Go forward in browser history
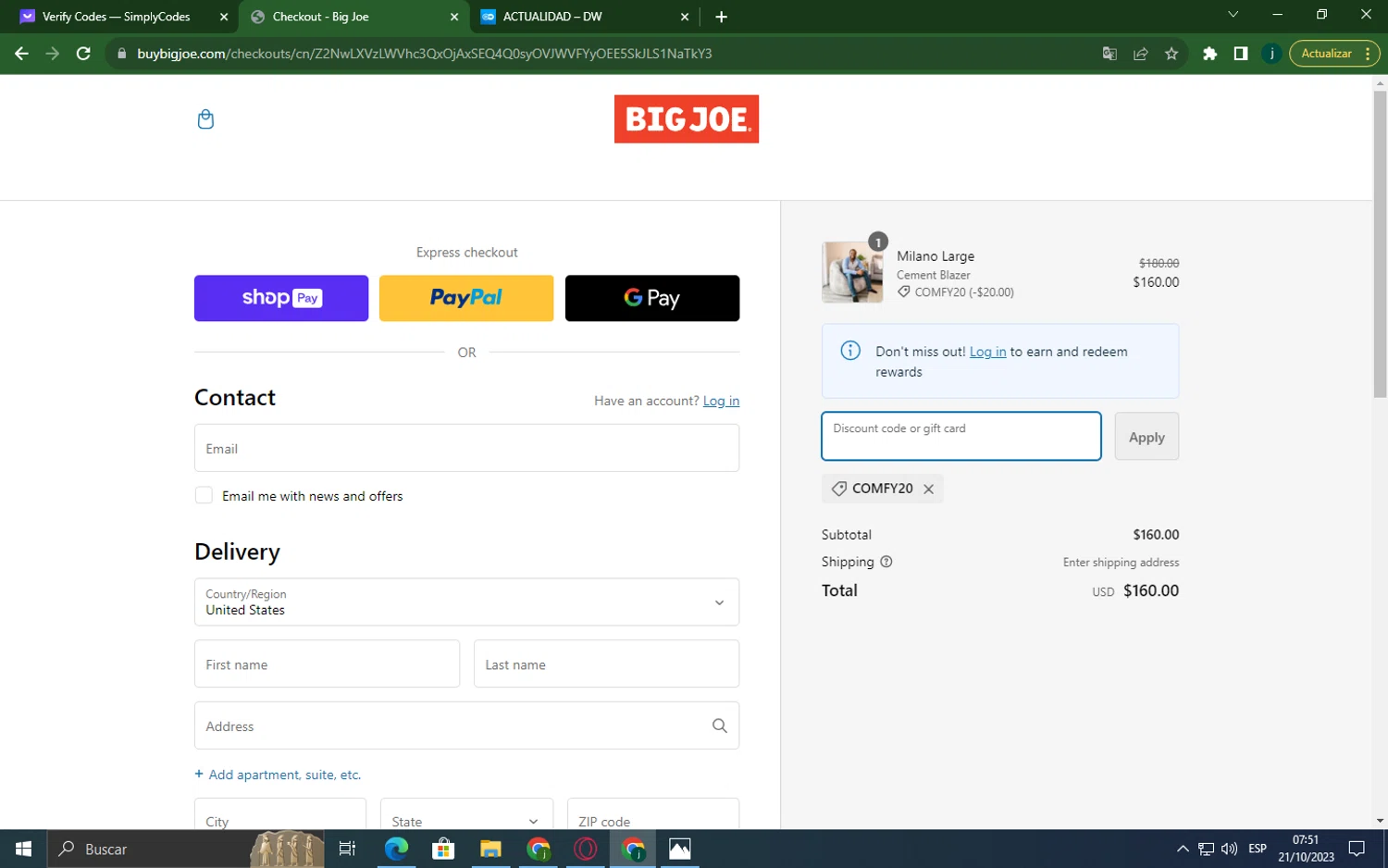The image size is (1388, 868). 52,54
